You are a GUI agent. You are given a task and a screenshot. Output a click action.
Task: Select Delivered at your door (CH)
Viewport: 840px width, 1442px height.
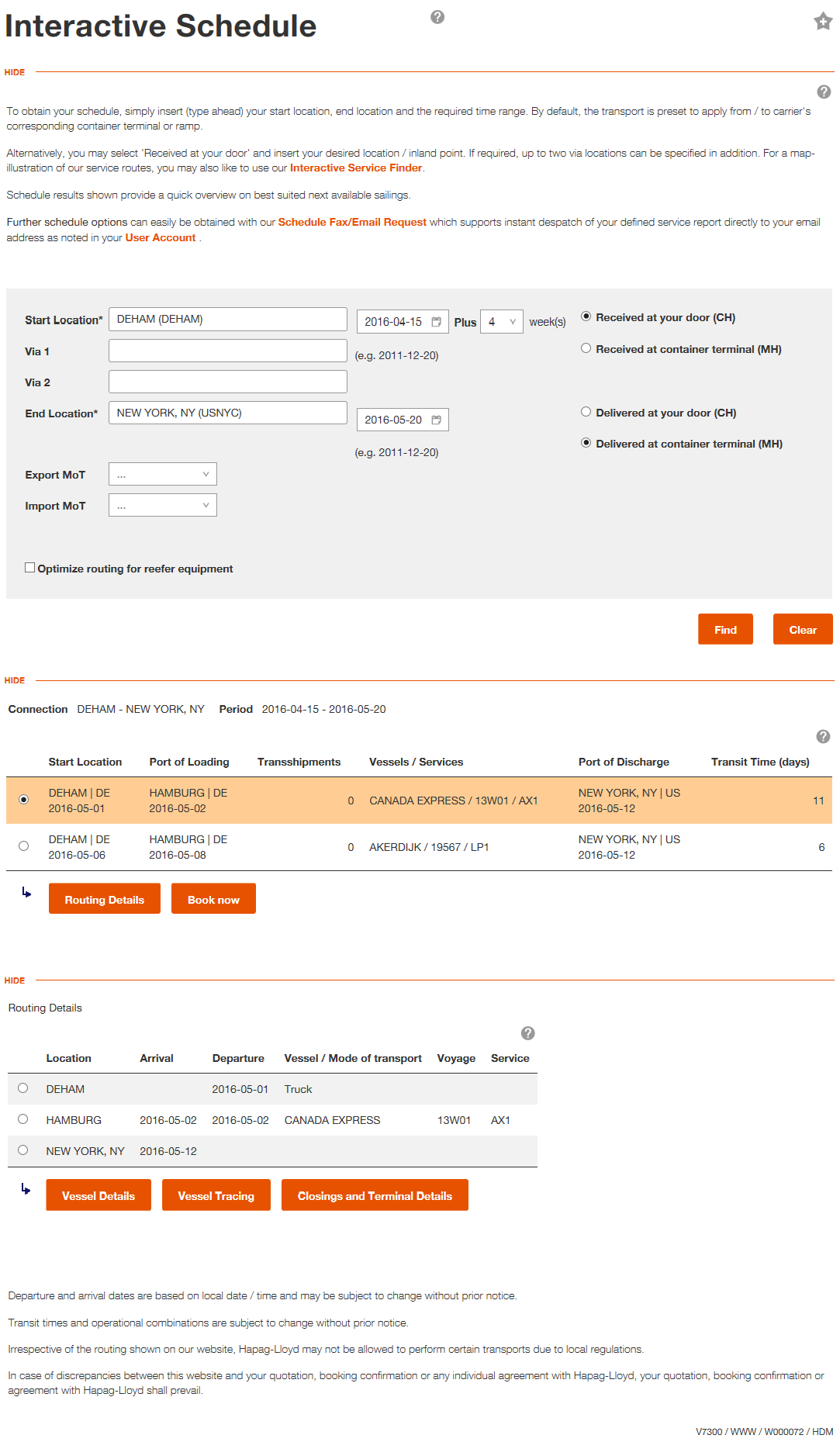pyautogui.click(x=586, y=412)
